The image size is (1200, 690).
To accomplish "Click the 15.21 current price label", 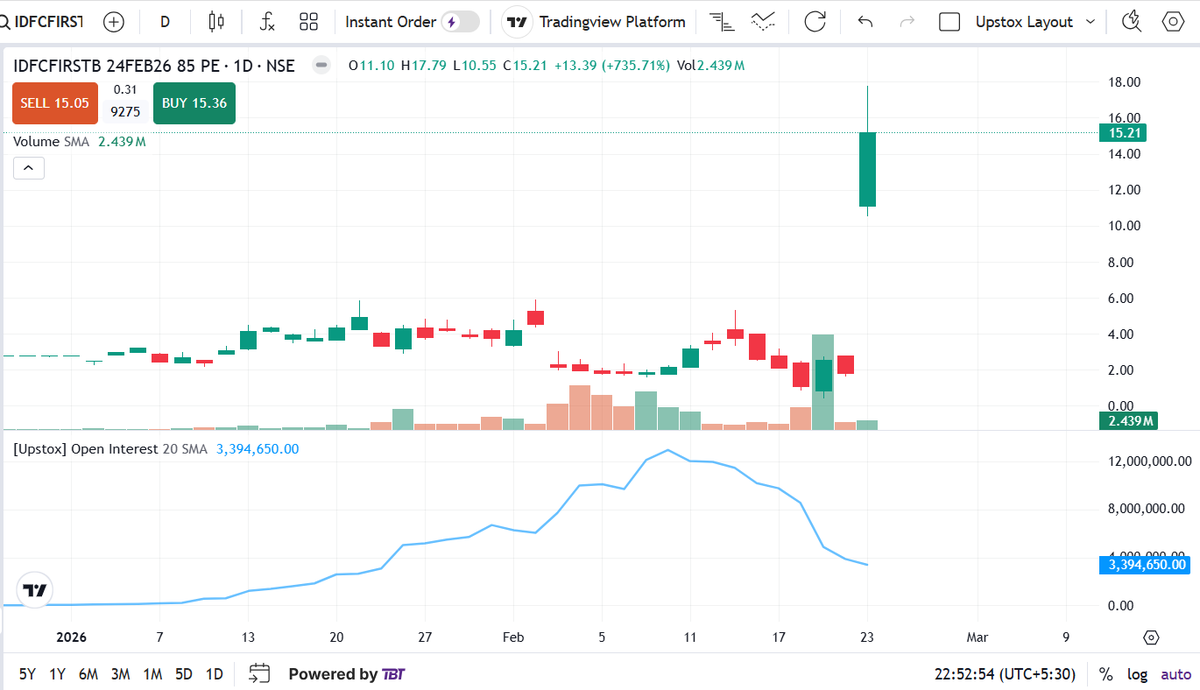I will 1121,132.
